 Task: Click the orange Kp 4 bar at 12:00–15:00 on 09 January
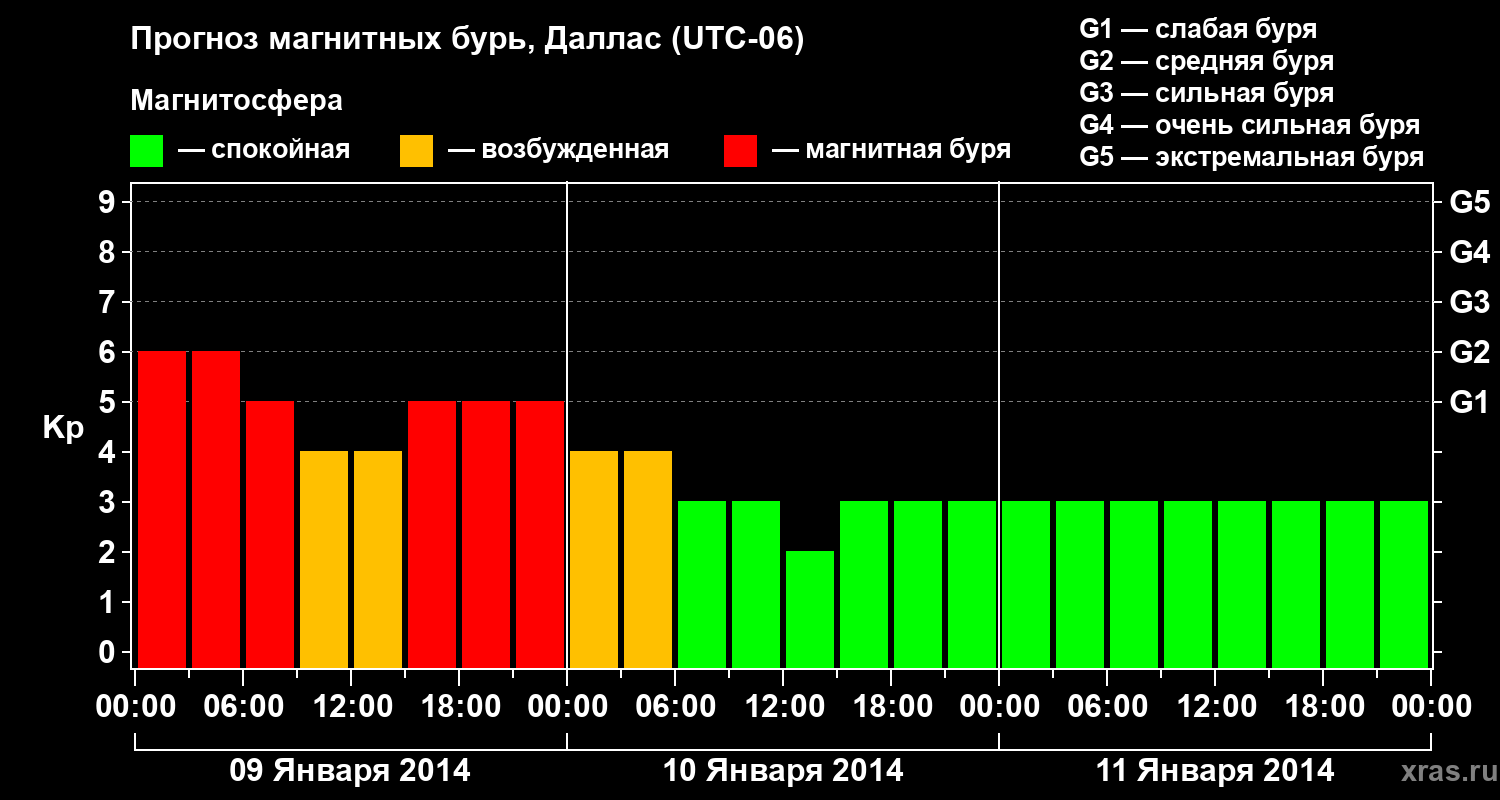(378, 560)
